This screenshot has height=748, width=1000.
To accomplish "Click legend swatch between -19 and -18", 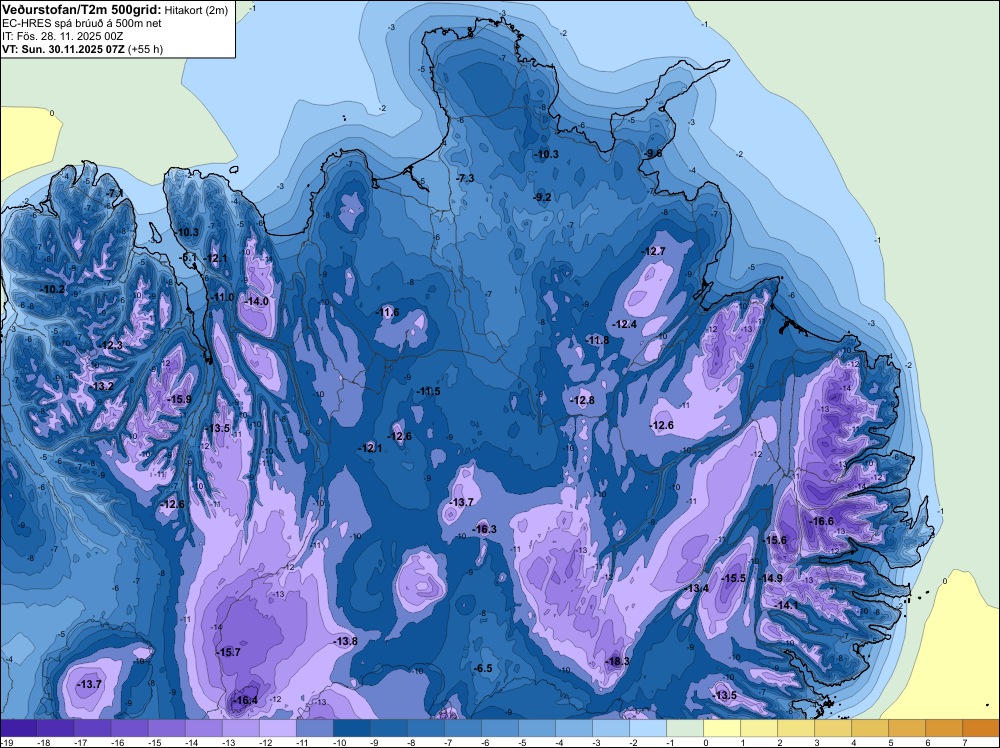I will pos(19,728).
